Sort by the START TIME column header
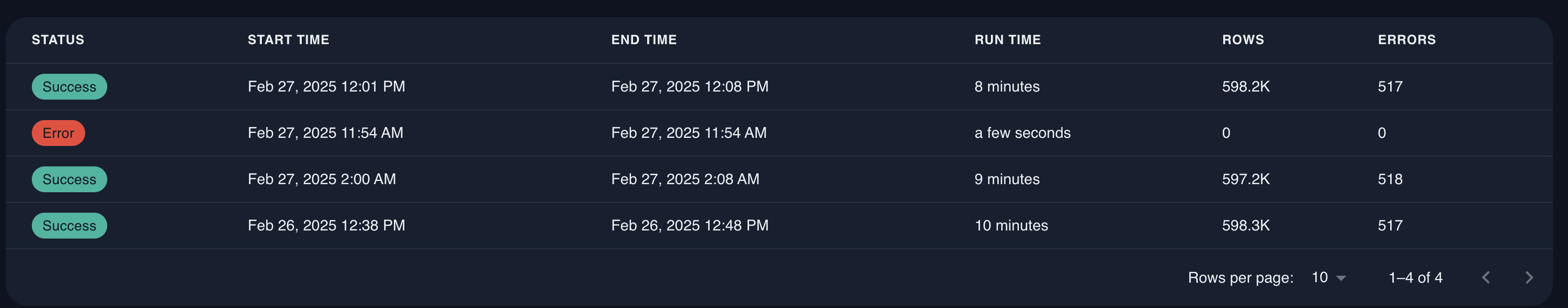This screenshot has height=308, width=1568. tap(288, 39)
